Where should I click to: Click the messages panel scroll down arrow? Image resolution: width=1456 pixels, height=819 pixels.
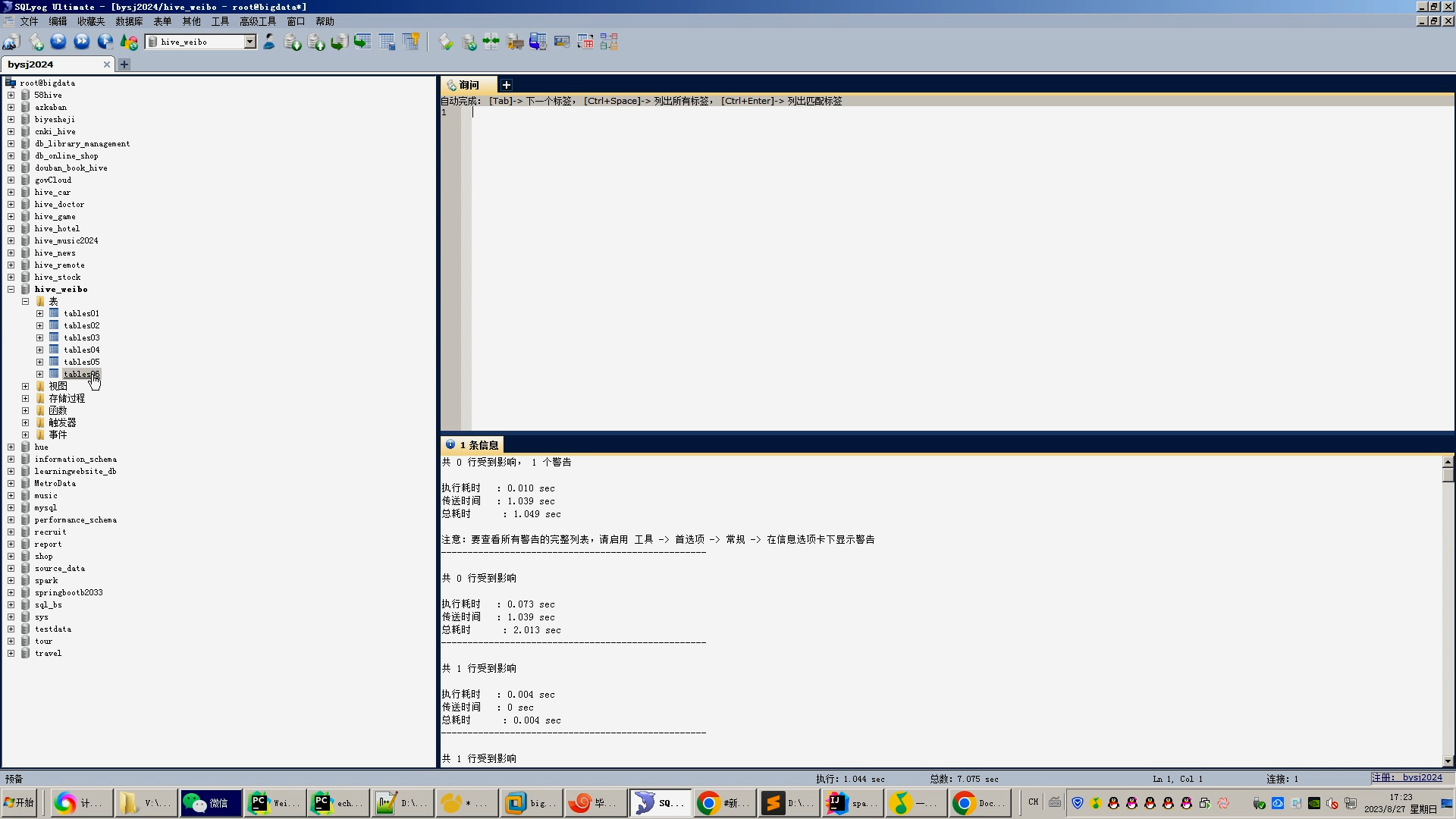(1448, 761)
